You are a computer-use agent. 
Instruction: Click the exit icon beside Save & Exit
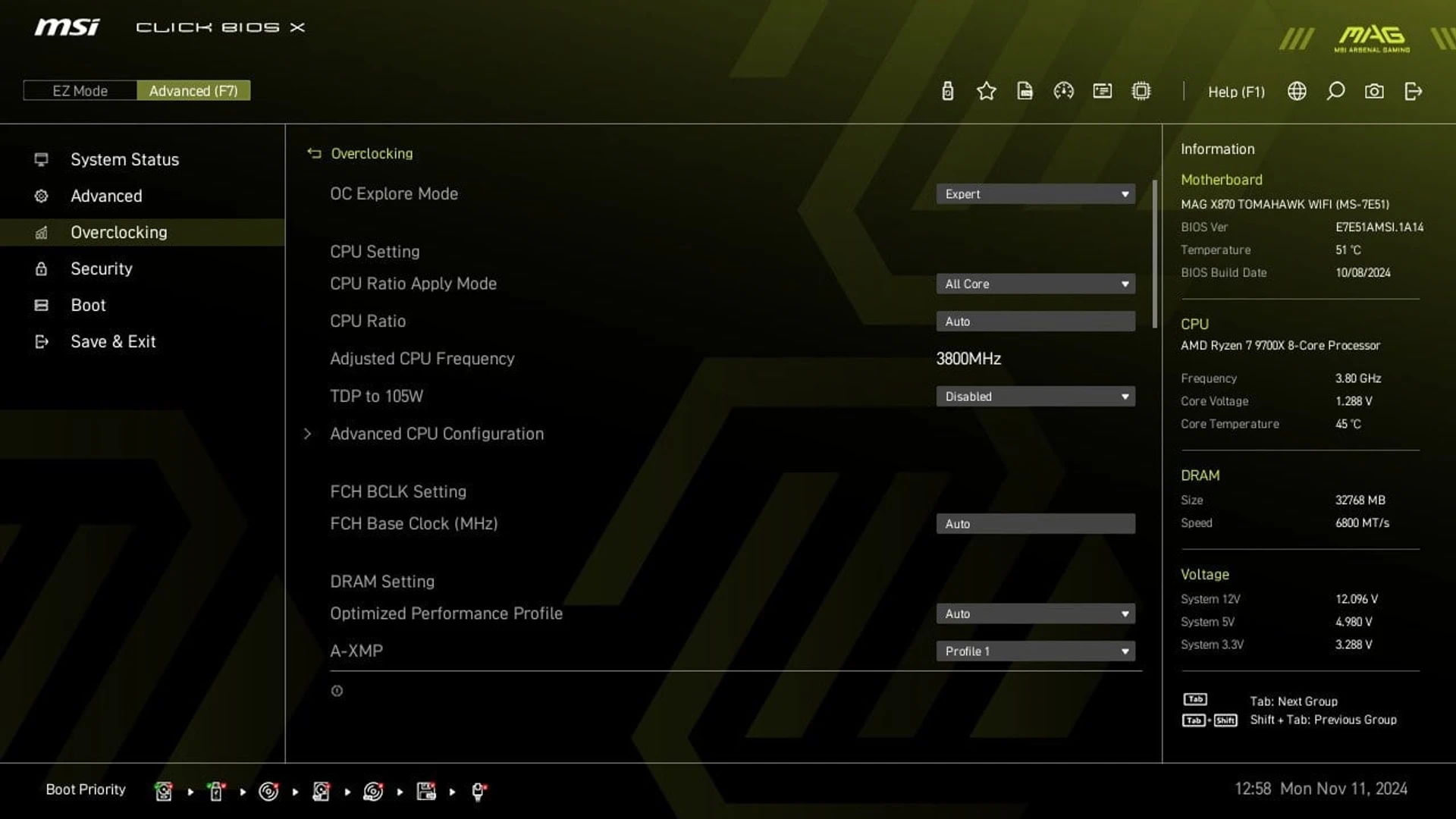[41, 341]
